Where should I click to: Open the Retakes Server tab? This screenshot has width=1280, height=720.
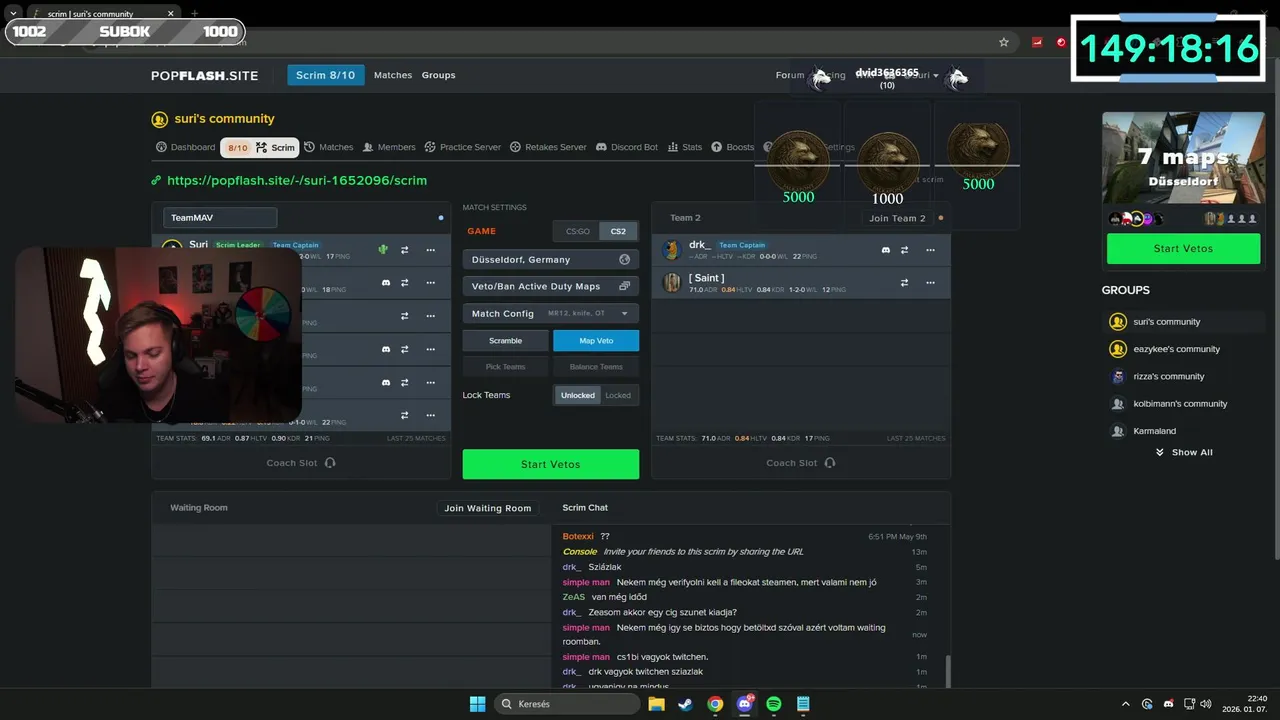[548, 147]
